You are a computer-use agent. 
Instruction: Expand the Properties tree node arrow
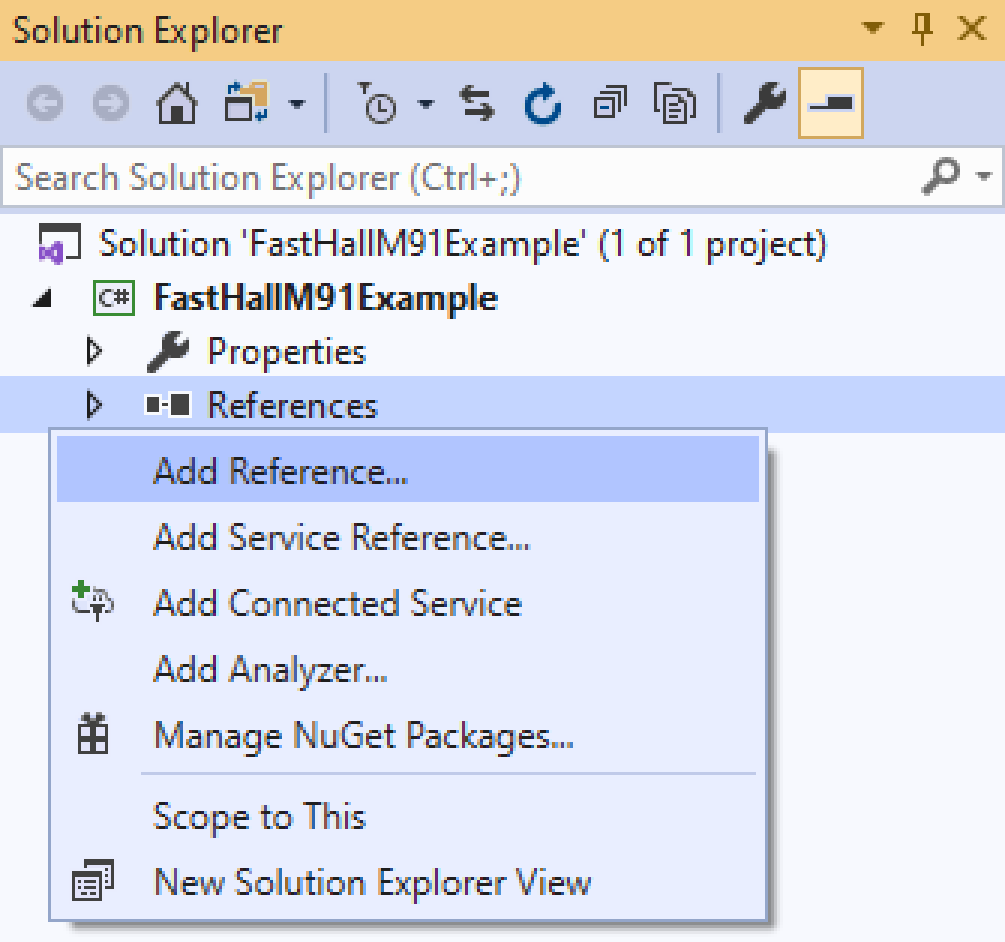click(x=95, y=352)
